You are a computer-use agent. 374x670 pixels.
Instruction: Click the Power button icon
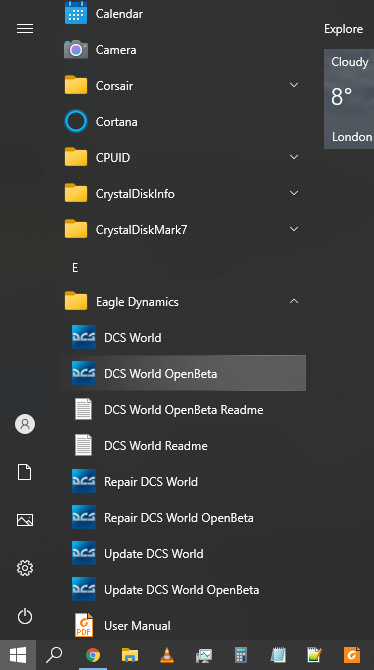tap(25, 616)
